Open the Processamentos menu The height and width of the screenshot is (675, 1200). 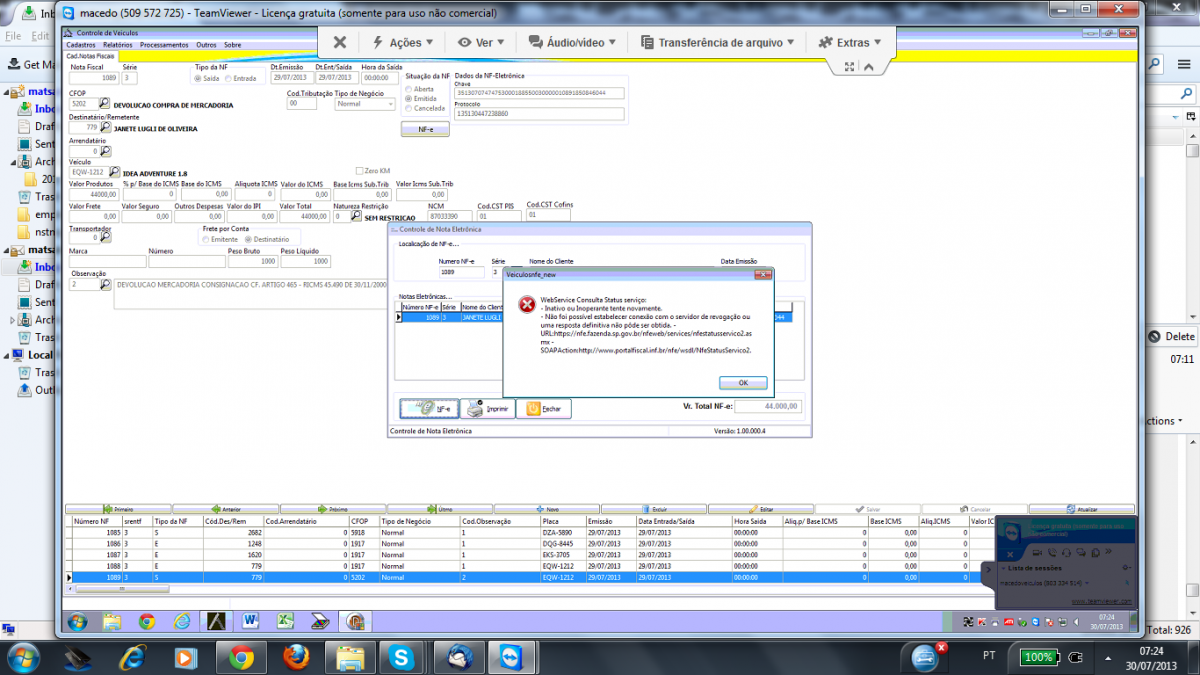point(164,45)
